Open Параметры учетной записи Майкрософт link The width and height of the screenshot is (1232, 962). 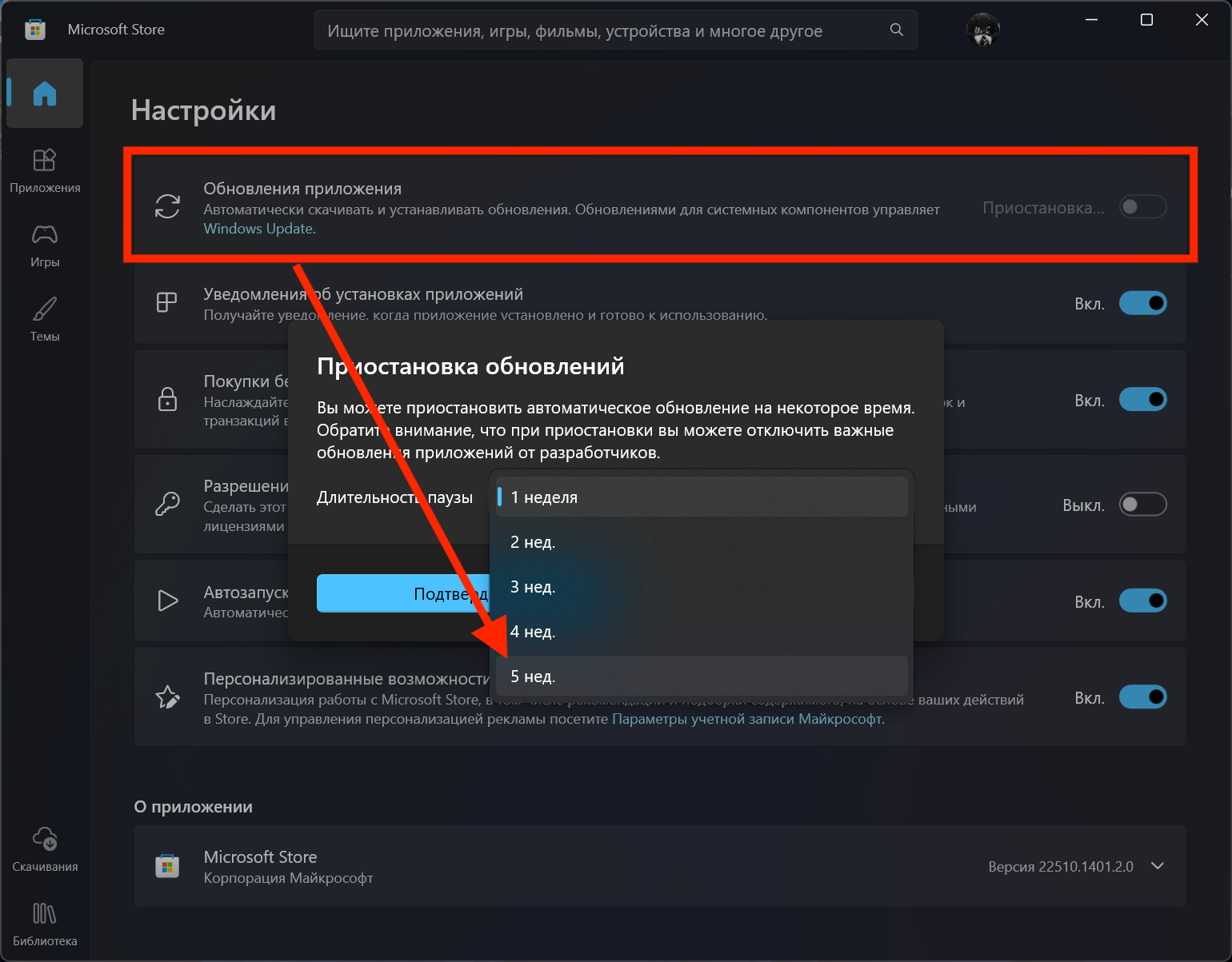click(747, 719)
